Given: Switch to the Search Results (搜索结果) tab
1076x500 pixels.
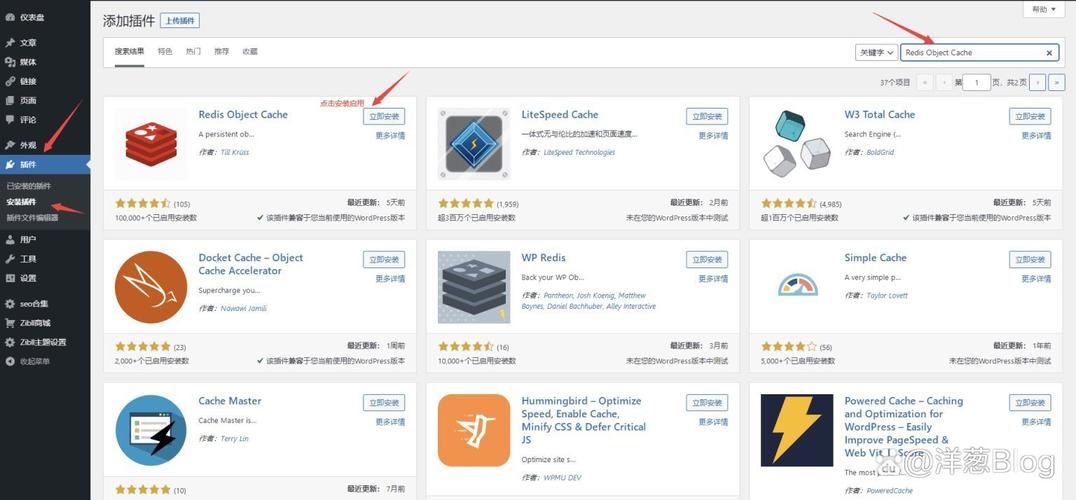Looking at the screenshot, I should coord(129,51).
